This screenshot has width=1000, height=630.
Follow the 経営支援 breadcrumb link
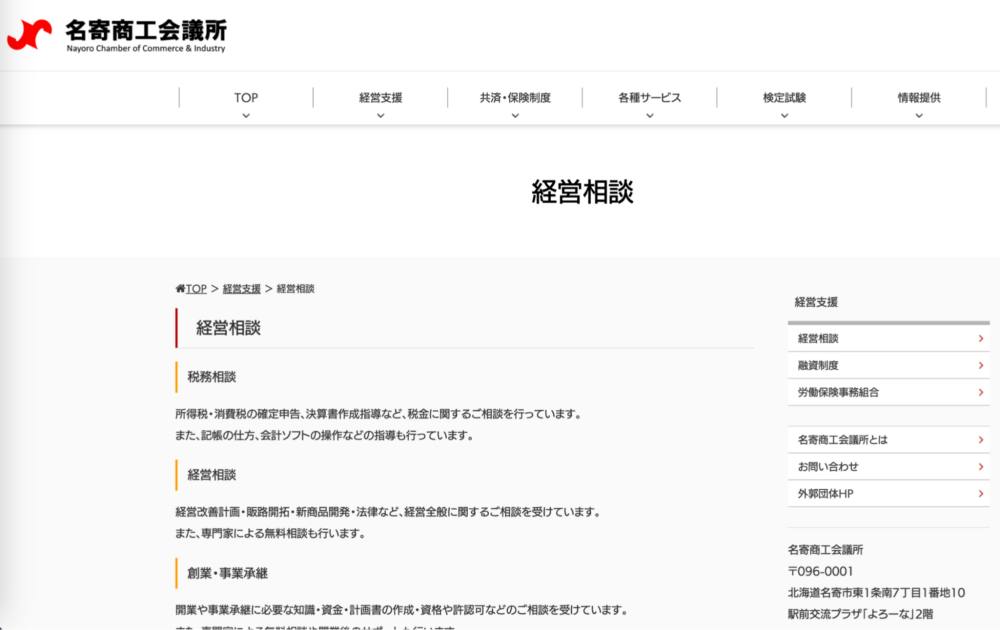click(241, 289)
